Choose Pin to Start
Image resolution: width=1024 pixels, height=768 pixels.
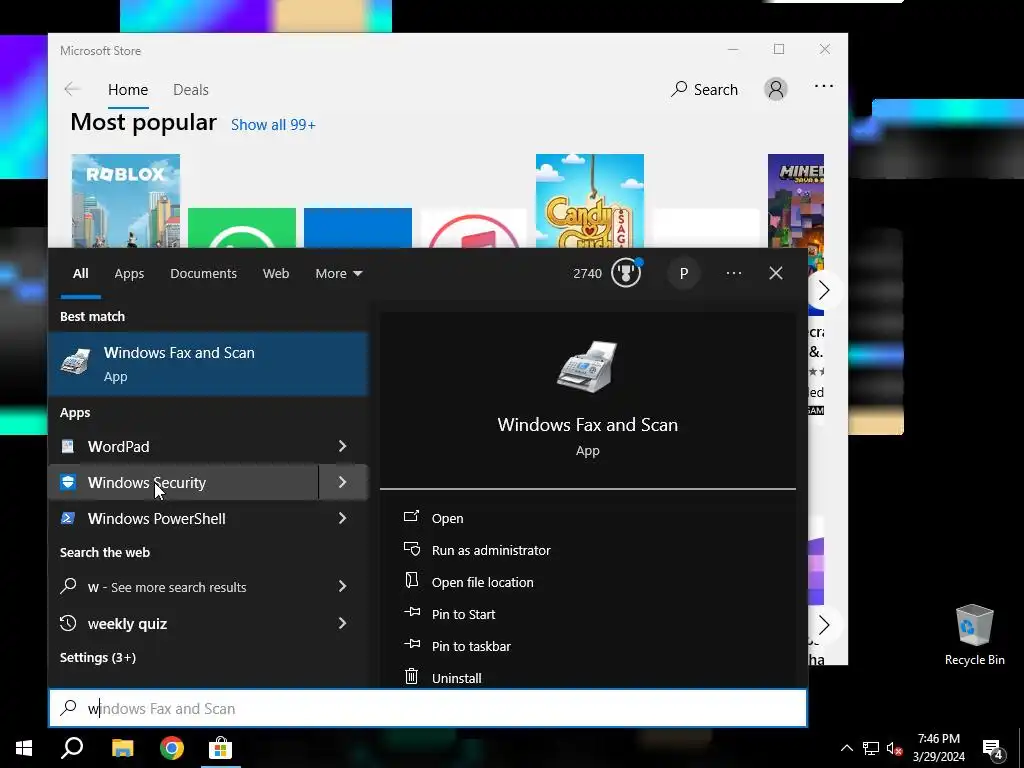pyautogui.click(x=464, y=615)
